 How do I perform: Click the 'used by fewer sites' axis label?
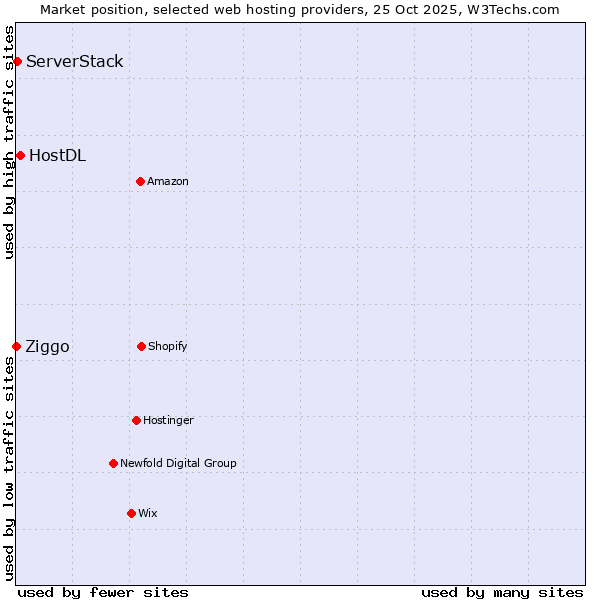point(103,592)
